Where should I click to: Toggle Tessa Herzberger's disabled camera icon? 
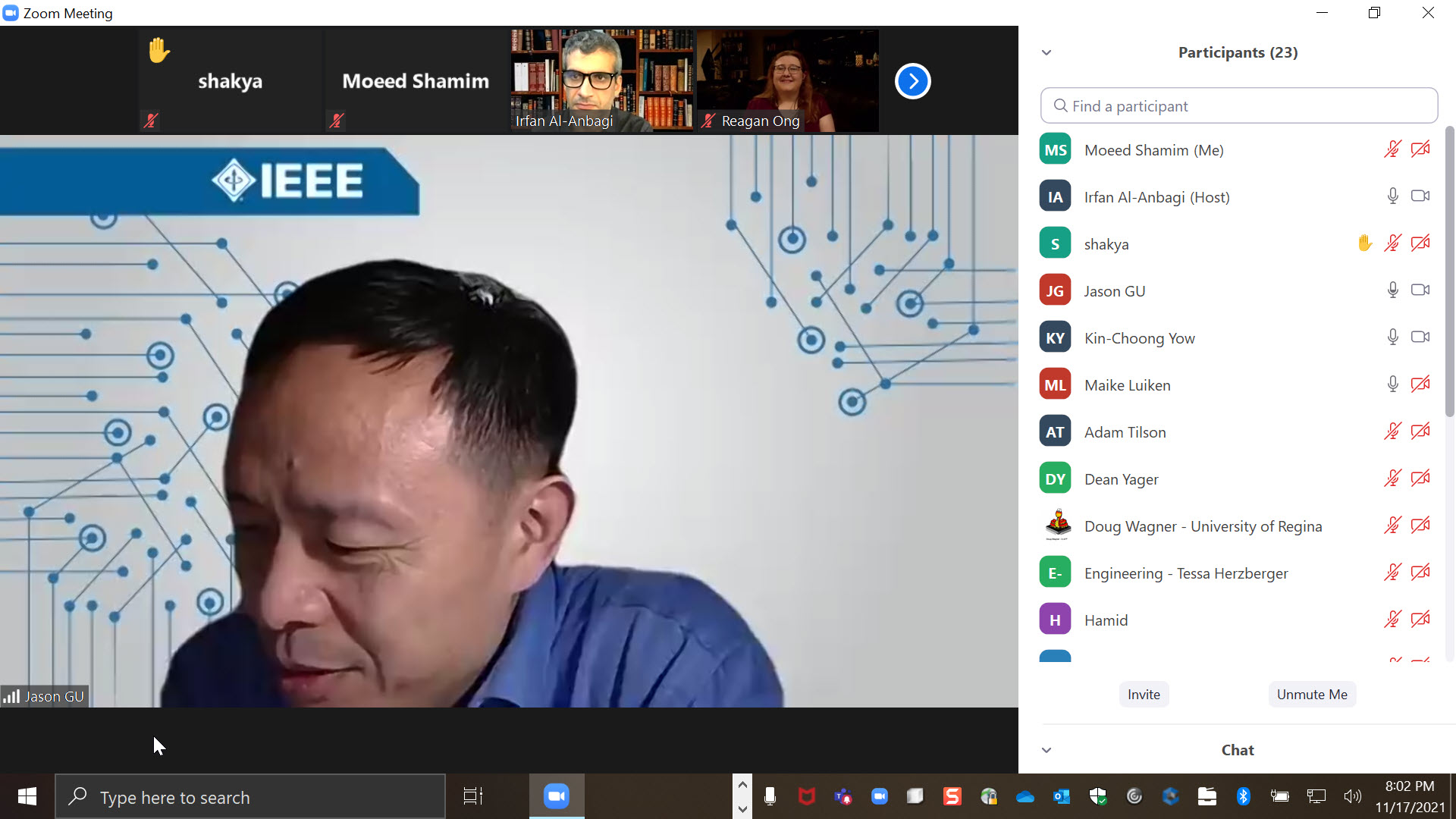point(1420,573)
